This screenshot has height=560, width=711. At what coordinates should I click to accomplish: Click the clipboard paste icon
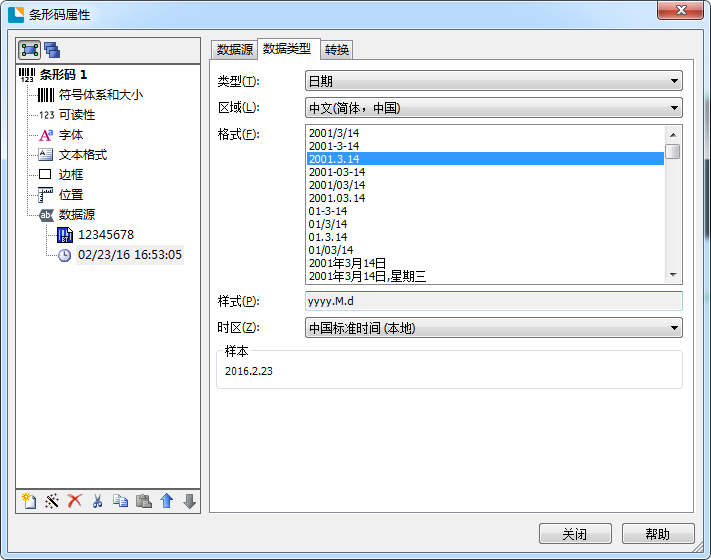point(144,500)
